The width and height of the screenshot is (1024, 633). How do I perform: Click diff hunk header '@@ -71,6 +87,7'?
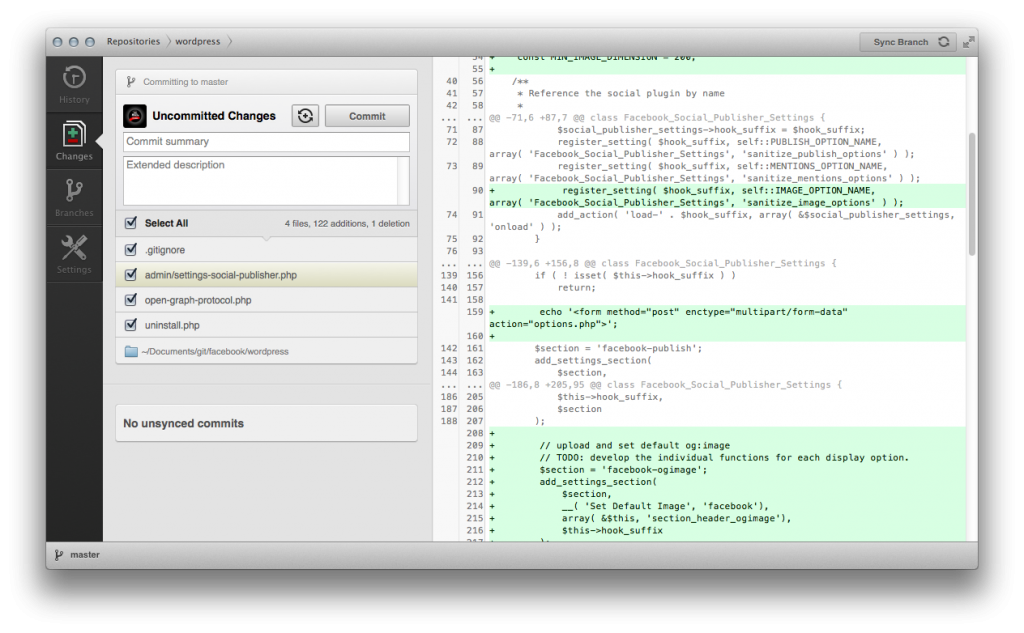click(x=657, y=118)
